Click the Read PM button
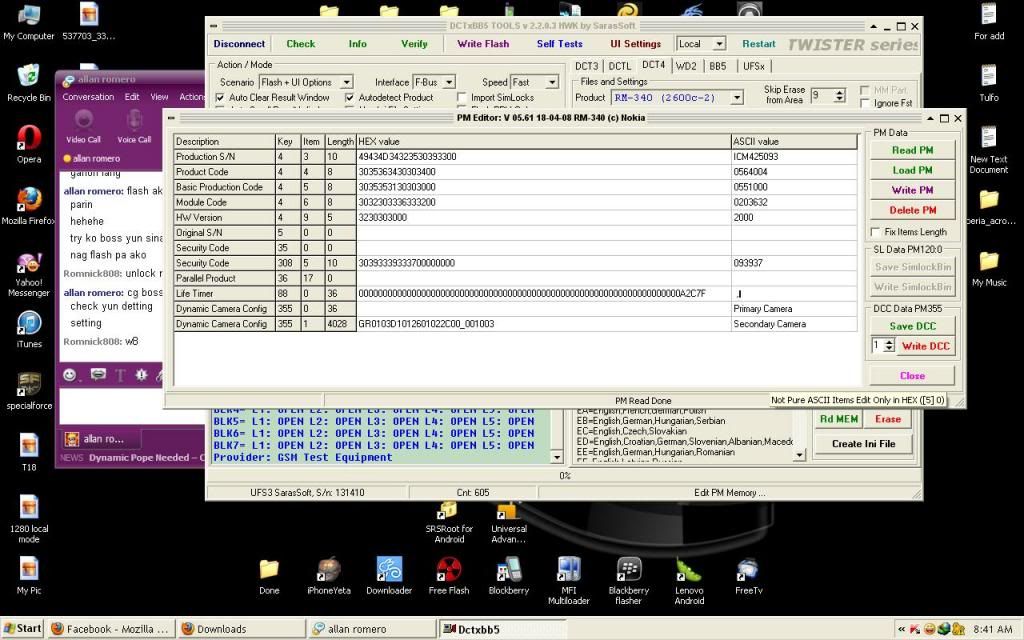Viewport: 1024px width, 640px height. [x=911, y=150]
